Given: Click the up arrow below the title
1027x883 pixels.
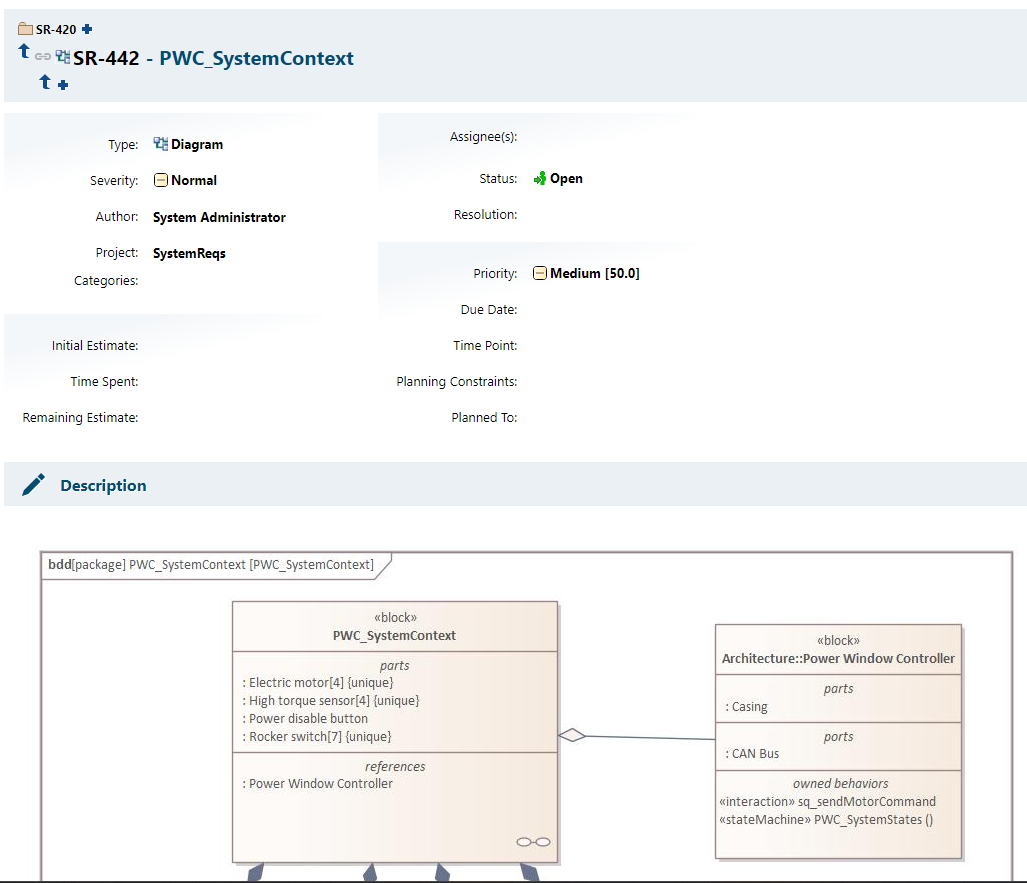Looking at the screenshot, I should (44, 82).
